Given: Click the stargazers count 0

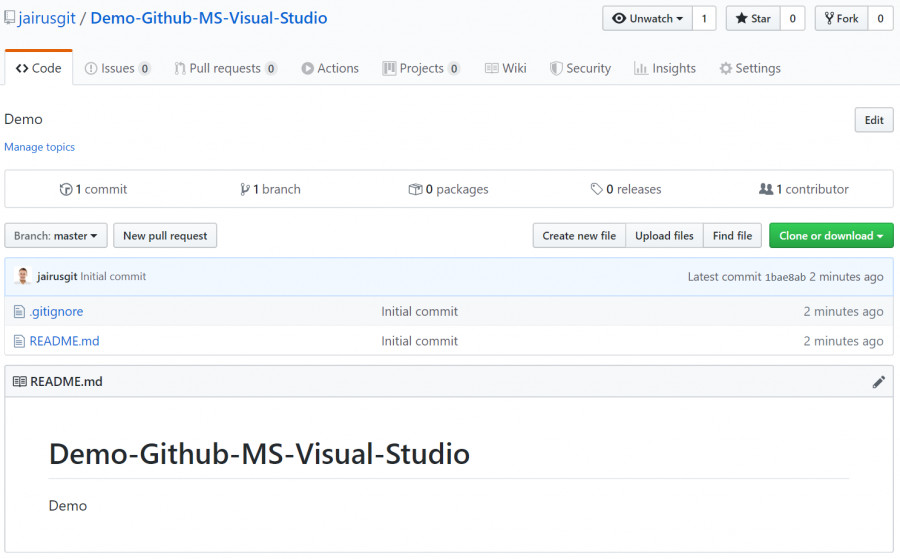Looking at the screenshot, I should pos(792,18).
